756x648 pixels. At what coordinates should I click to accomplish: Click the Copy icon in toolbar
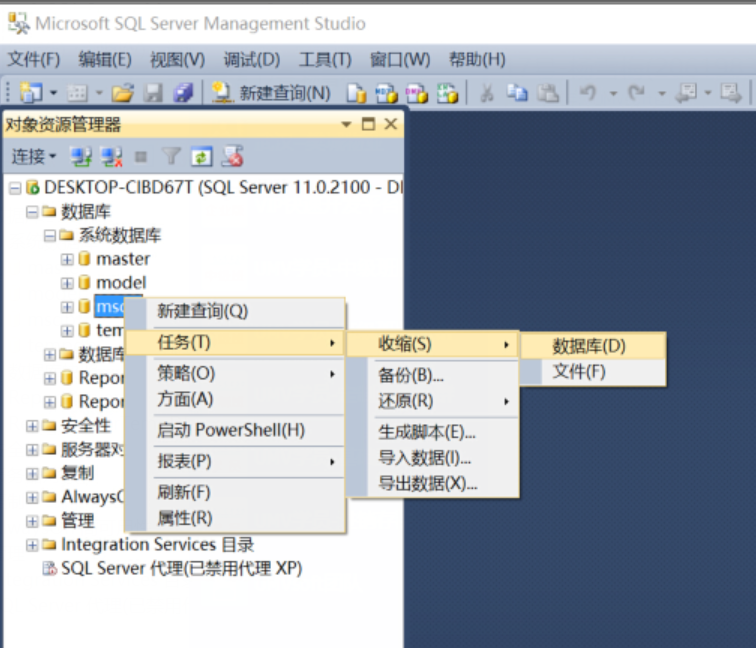[x=517, y=93]
